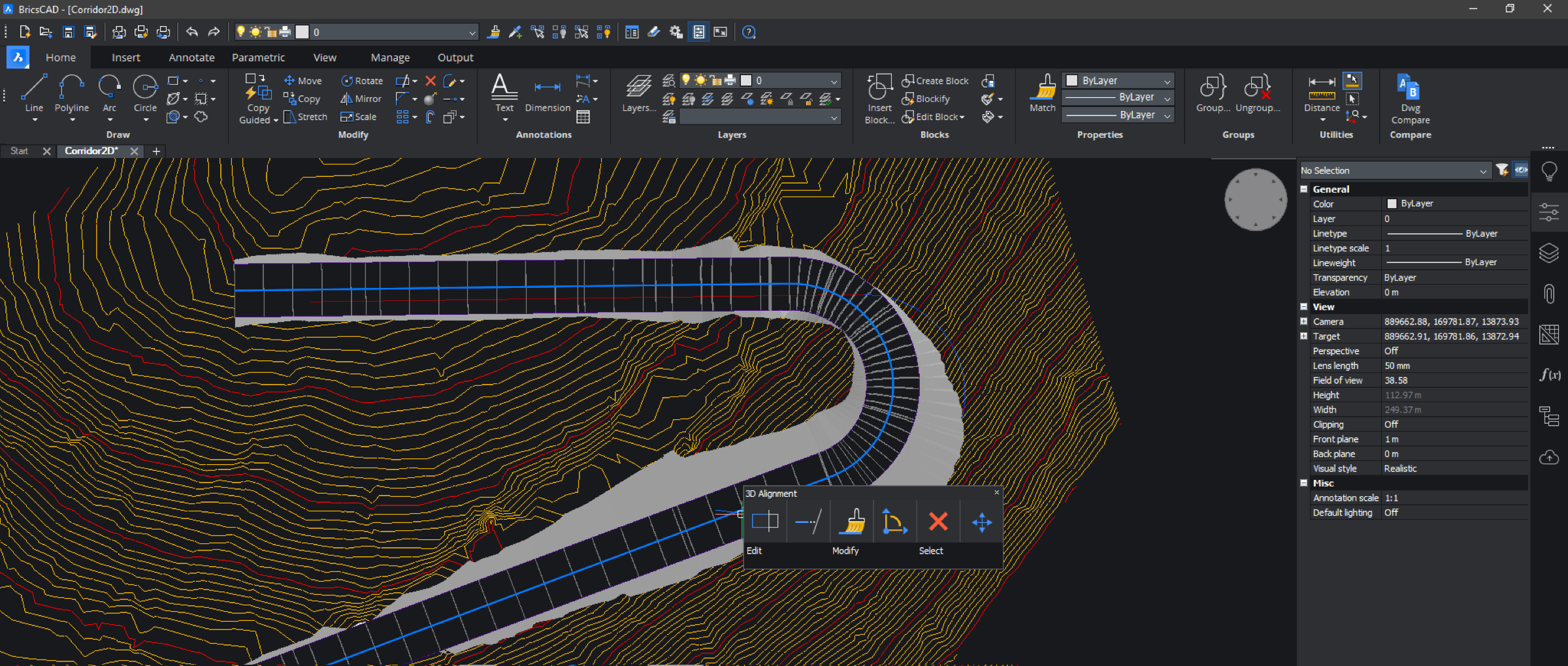The height and width of the screenshot is (666, 1568).
Task: Add a new drawing tab with plus
Action: [x=156, y=151]
